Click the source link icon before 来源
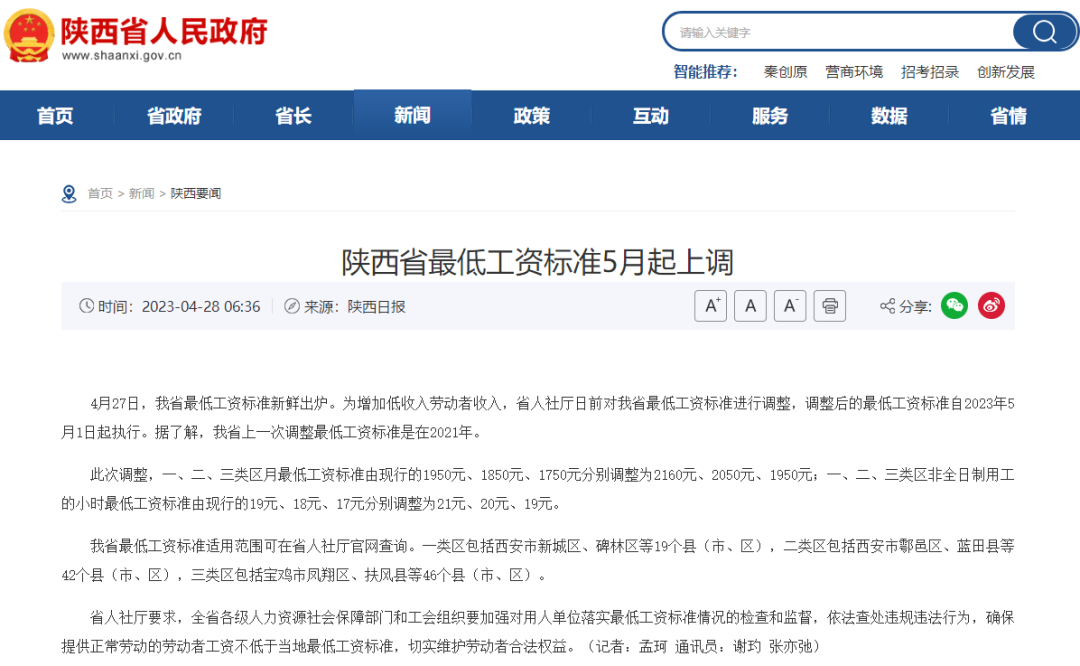The width and height of the screenshot is (1080, 666). (x=290, y=306)
